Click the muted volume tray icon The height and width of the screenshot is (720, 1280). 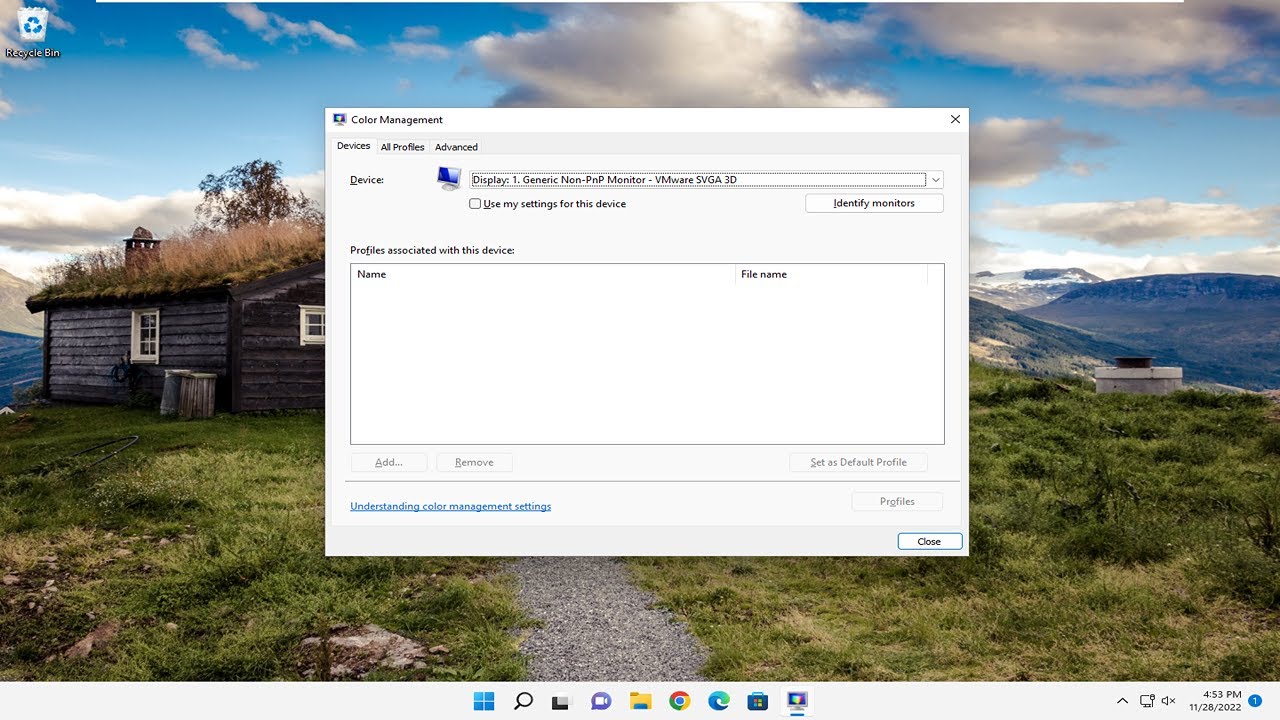pos(1169,701)
